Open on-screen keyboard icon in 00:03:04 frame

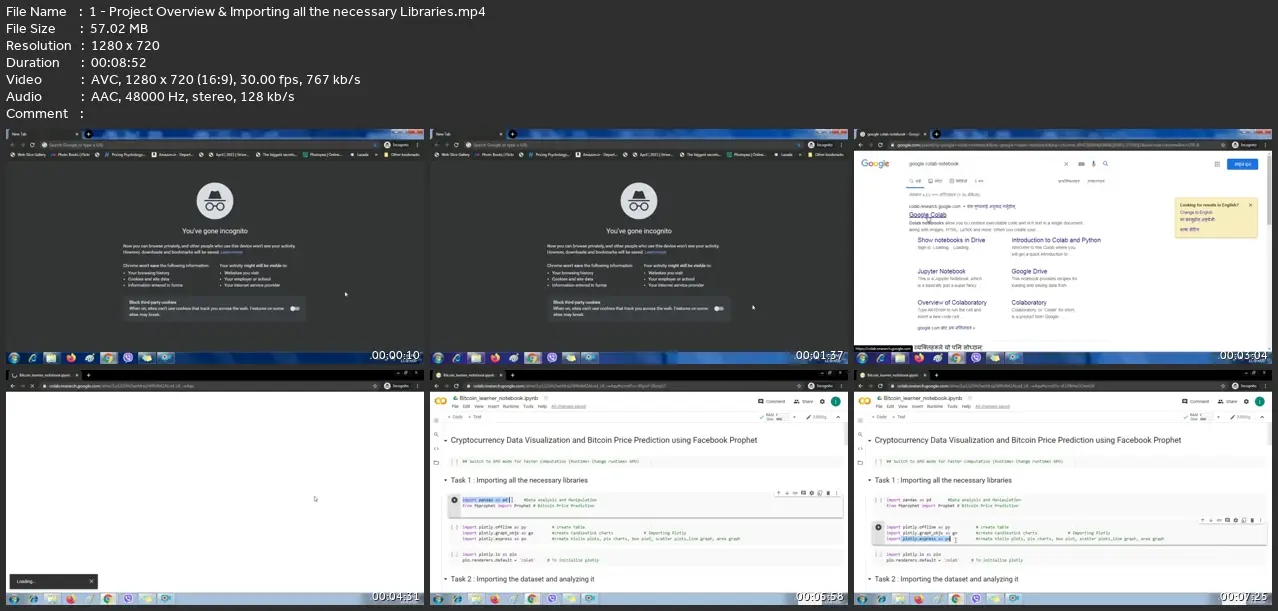pyautogui.click(x=1081, y=164)
